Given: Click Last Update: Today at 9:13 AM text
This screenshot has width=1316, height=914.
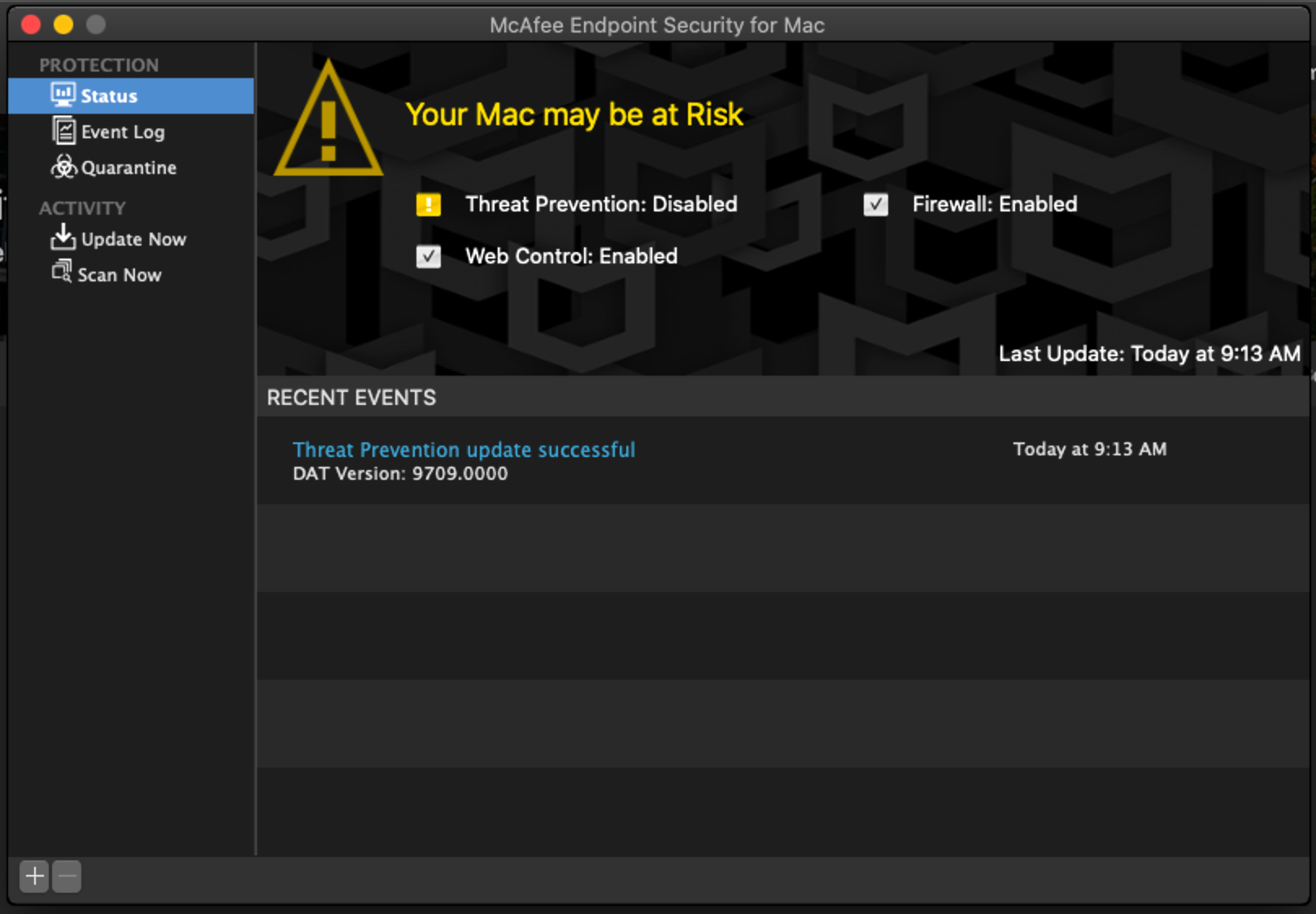Looking at the screenshot, I should click(1149, 354).
